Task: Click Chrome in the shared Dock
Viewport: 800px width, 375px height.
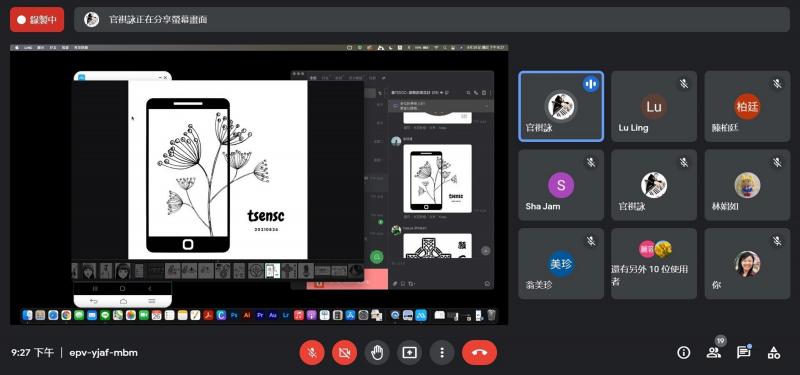Action: [66, 315]
